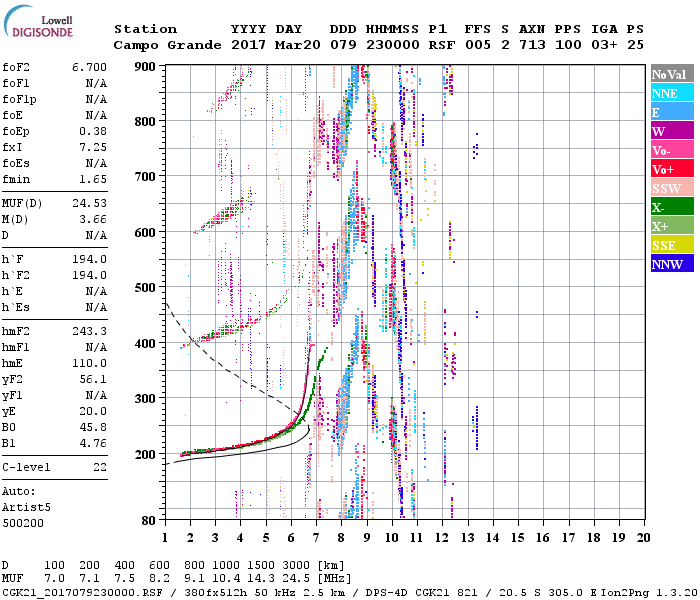The width and height of the screenshot is (700, 600).
Task: Click the foF1 N/A value
Action: tap(96, 83)
